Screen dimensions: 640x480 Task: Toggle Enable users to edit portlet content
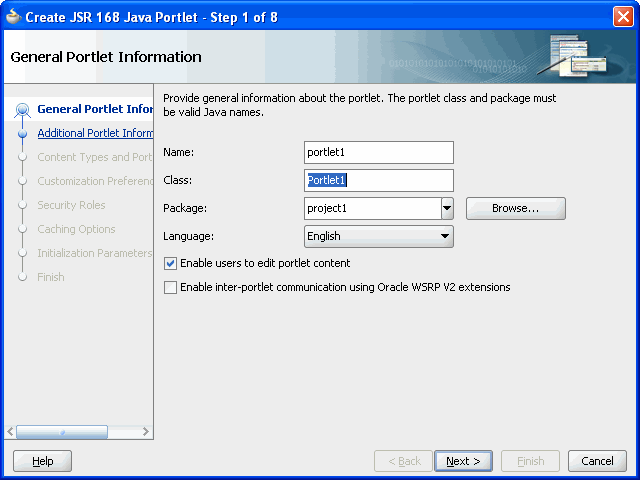pyautogui.click(x=171, y=263)
